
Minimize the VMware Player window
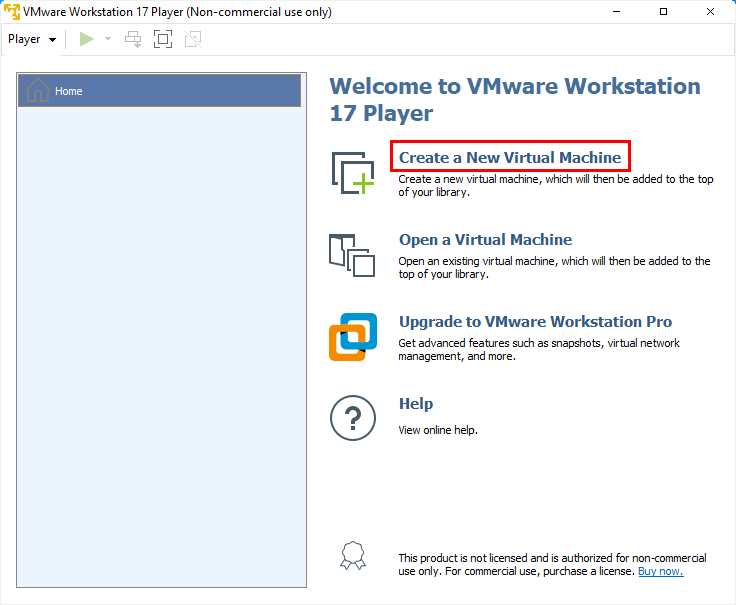tap(616, 12)
